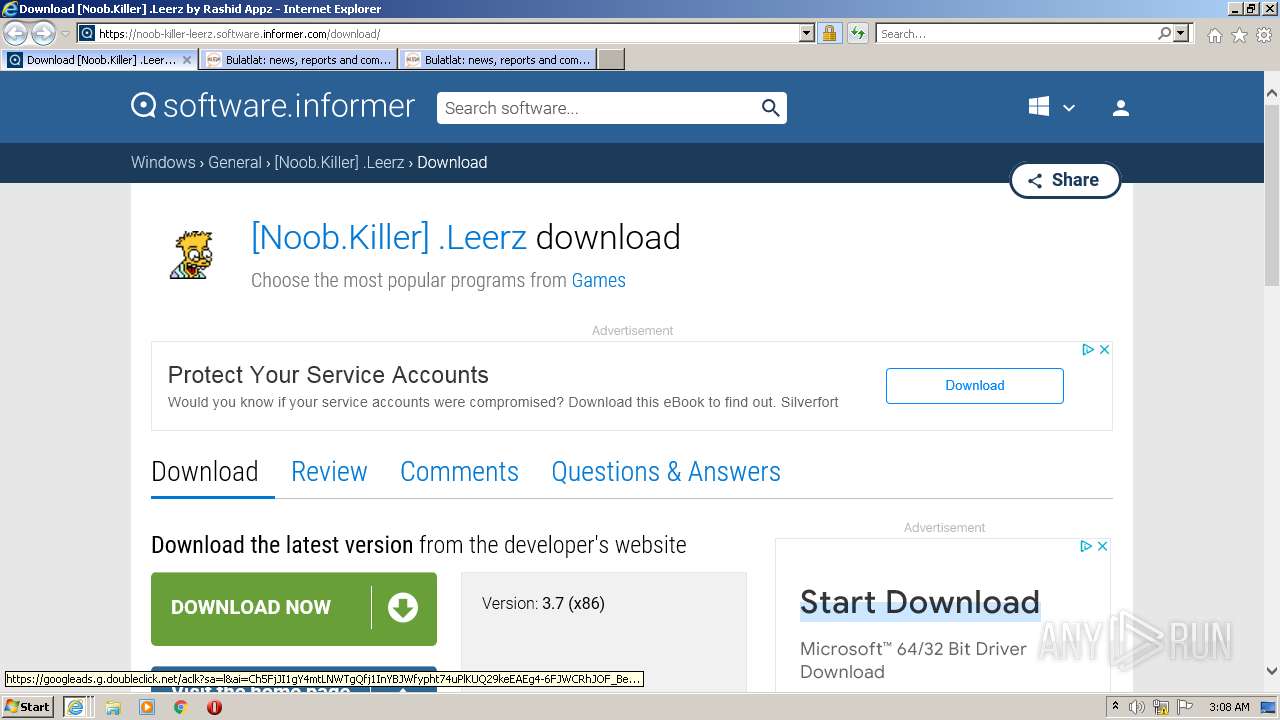Click the Start Download ad headline
The image size is (1280, 720).
point(920,602)
